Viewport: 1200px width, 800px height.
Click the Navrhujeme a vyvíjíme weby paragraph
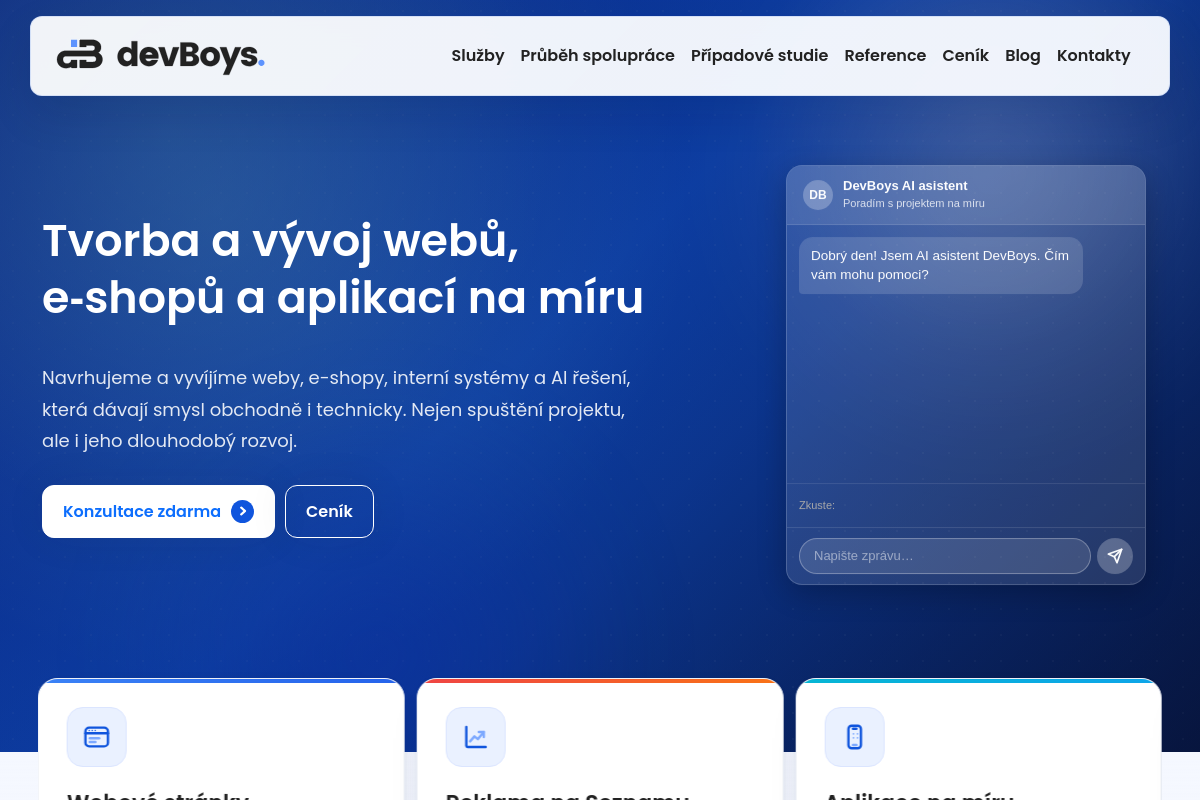pyautogui.click(x=337, y=409)
